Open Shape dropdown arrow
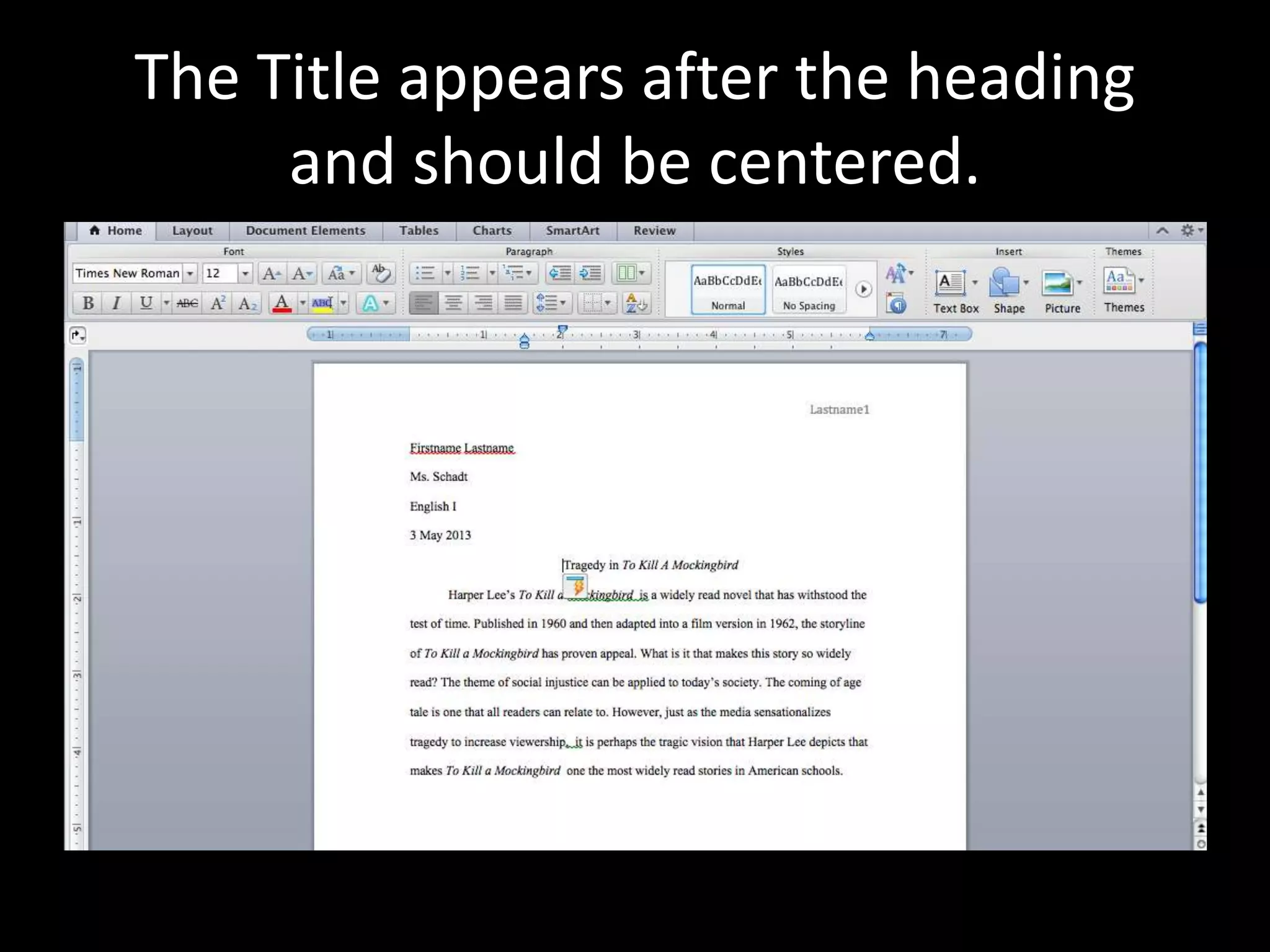This screenshot has height=952, width=1270. [1026, 283]
